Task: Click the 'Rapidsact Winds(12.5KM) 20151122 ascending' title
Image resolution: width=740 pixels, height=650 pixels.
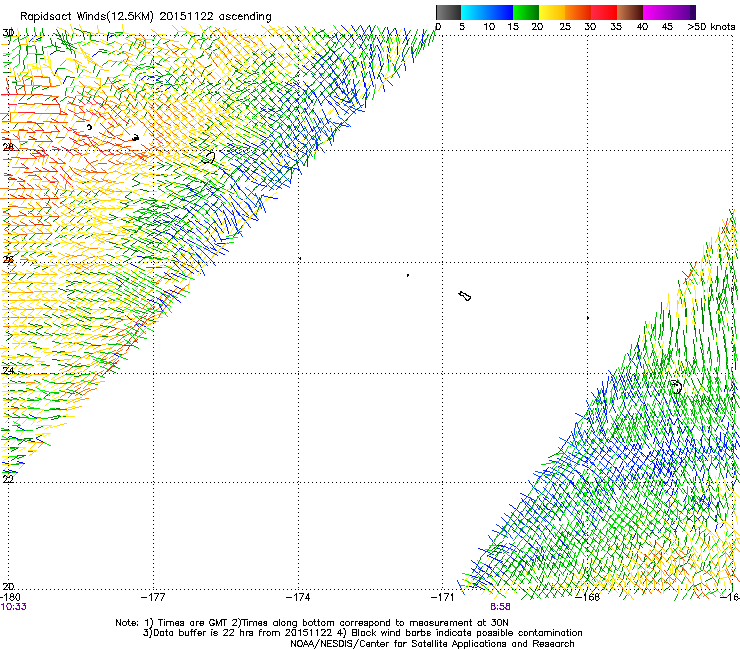Action: coord(145,17)
